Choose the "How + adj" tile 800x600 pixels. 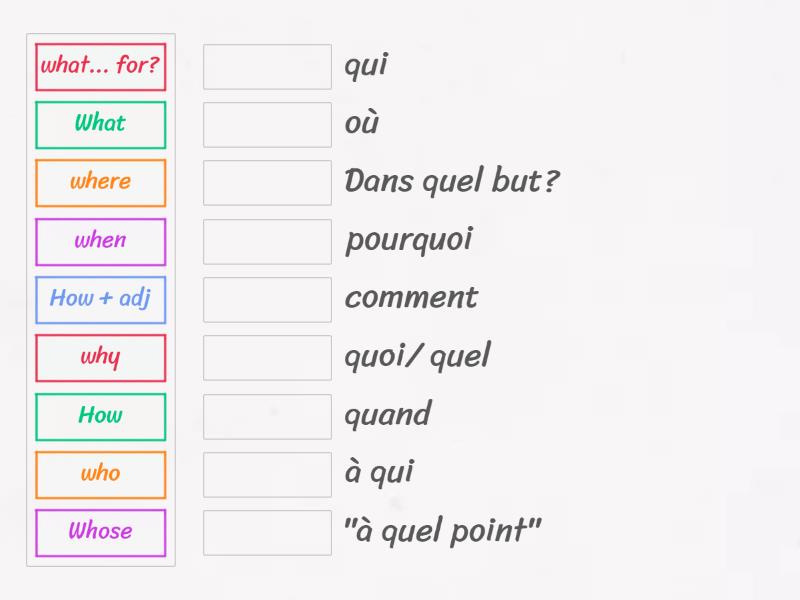(x=100, y=299)
